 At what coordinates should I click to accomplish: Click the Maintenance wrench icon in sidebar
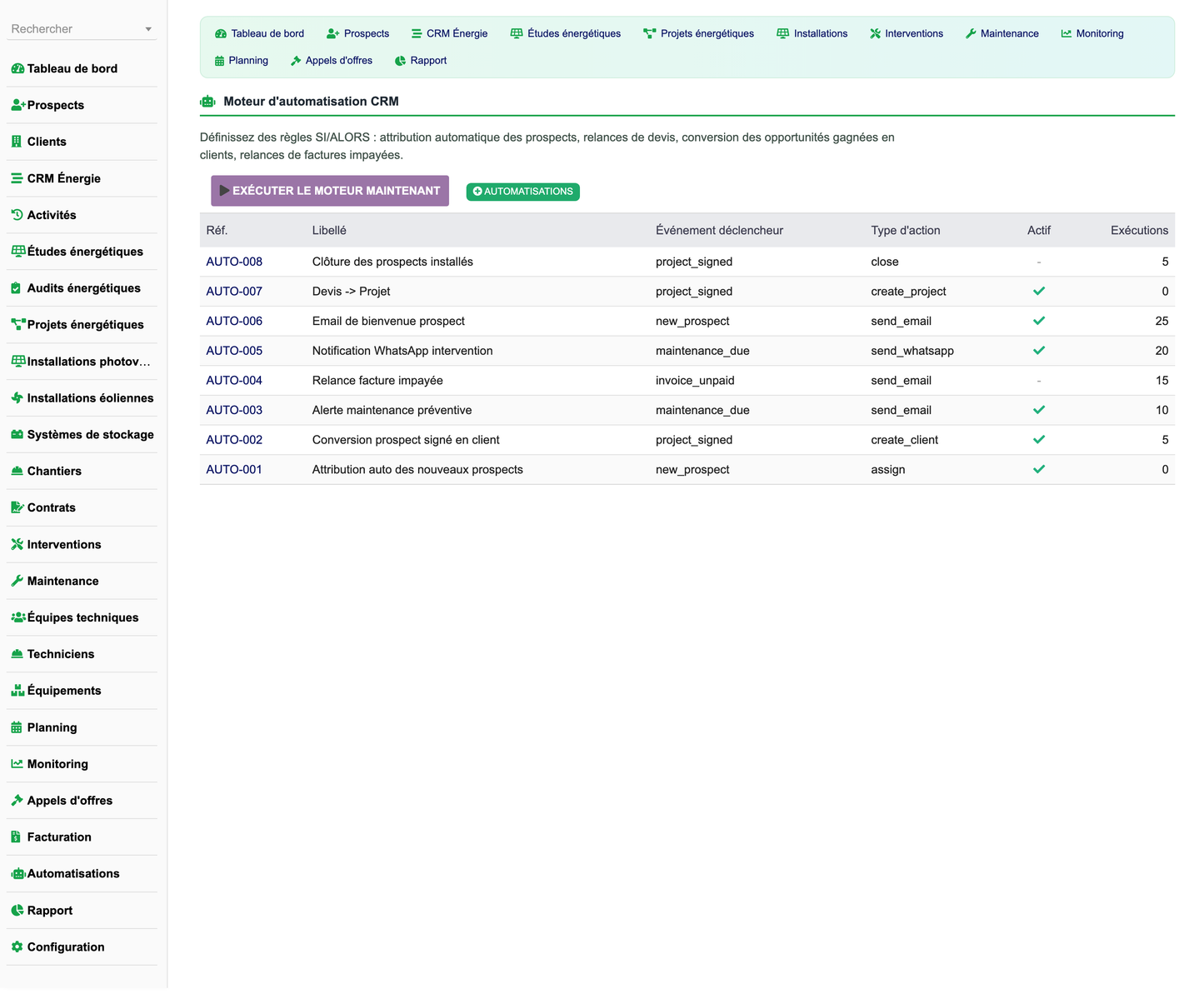tap(17, 582)
